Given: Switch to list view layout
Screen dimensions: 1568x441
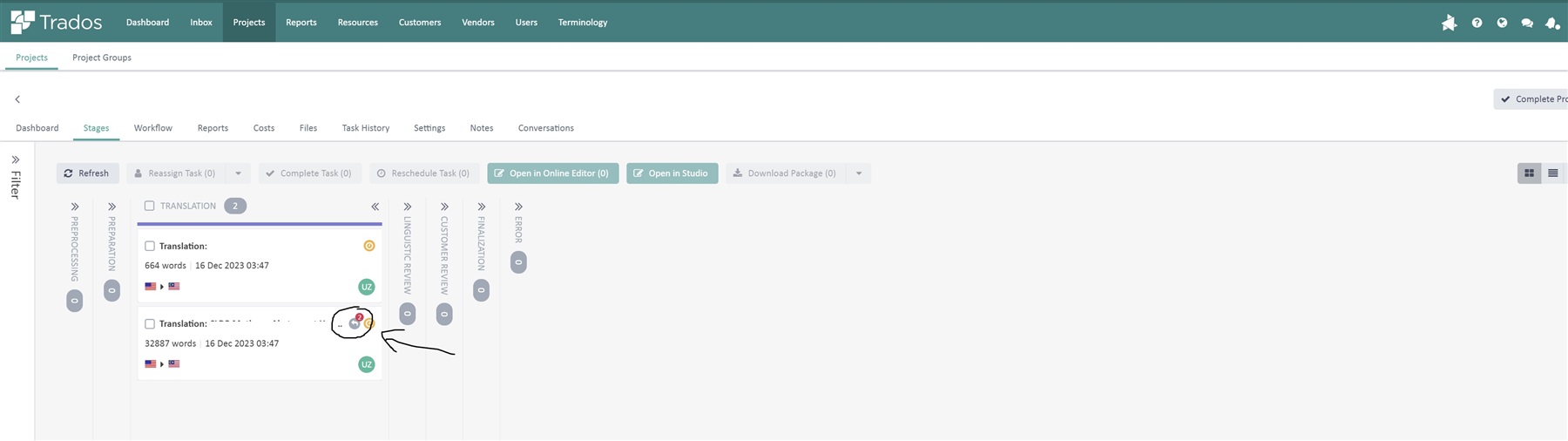Looking at the screenshot, I should pyautogui.click(x=1552, y=173).
